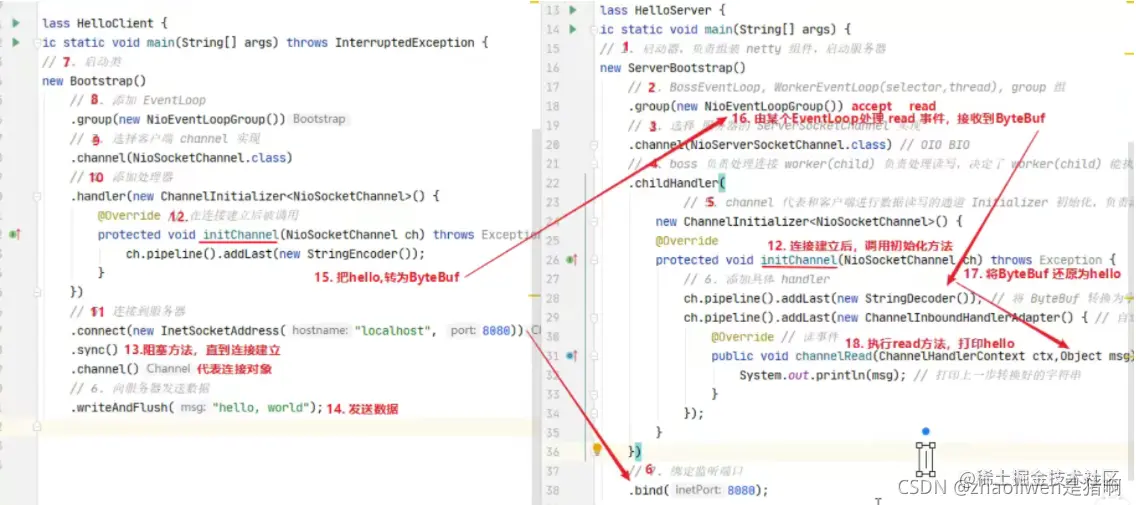This screenshot has height=505, width=1136.
Task: Click StringEncoder in the client pipeline
Action: click(x=351, y=254)
